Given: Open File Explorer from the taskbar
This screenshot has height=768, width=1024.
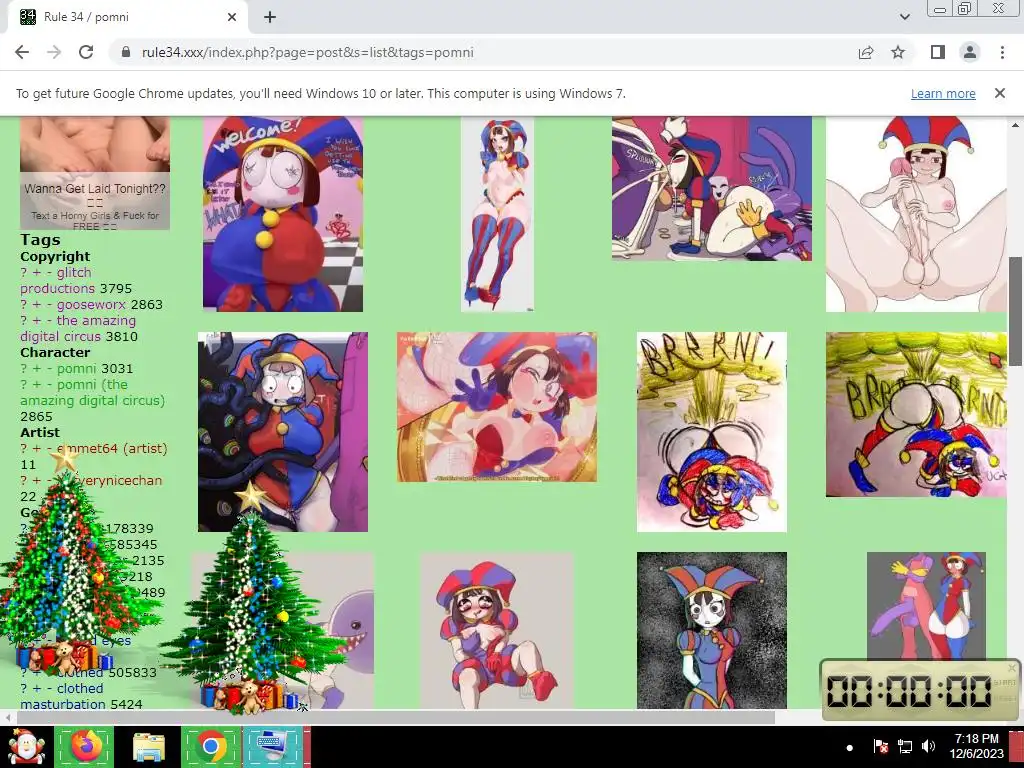Looking at the screenshot, I should [148, 746].
